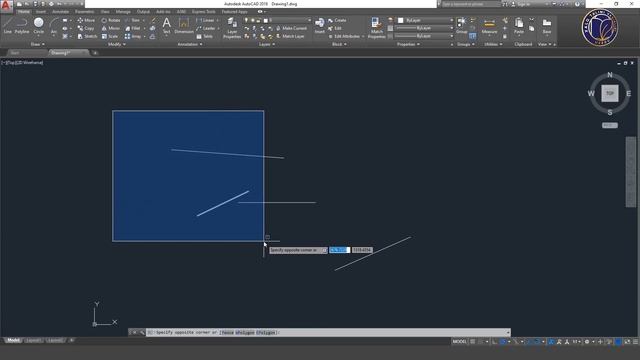This screenshot has height=360, width=640.
Task: Open status bar customization menu
Action: tap(636, 342)
